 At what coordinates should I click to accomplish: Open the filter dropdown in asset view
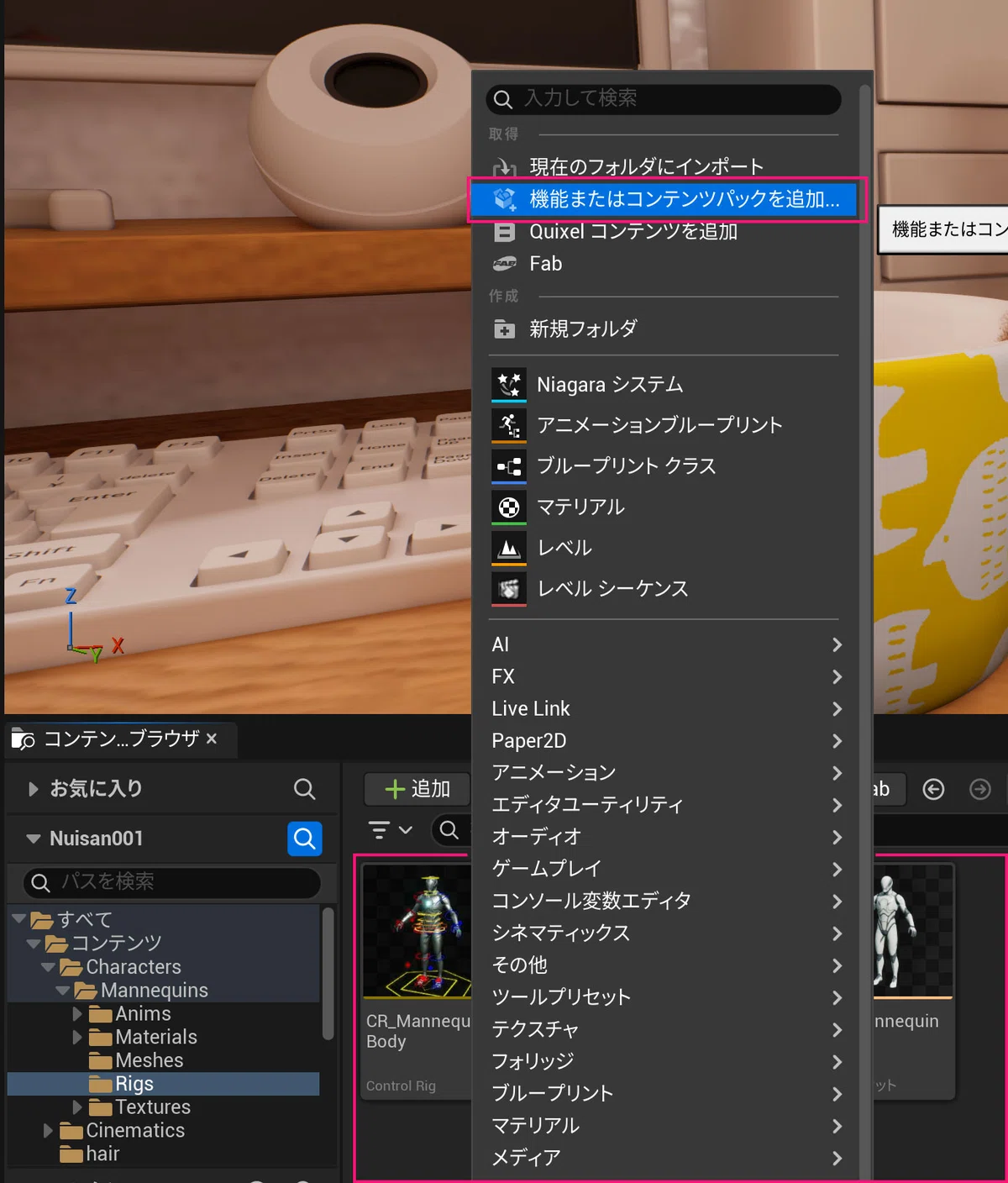tap(391, 830)
